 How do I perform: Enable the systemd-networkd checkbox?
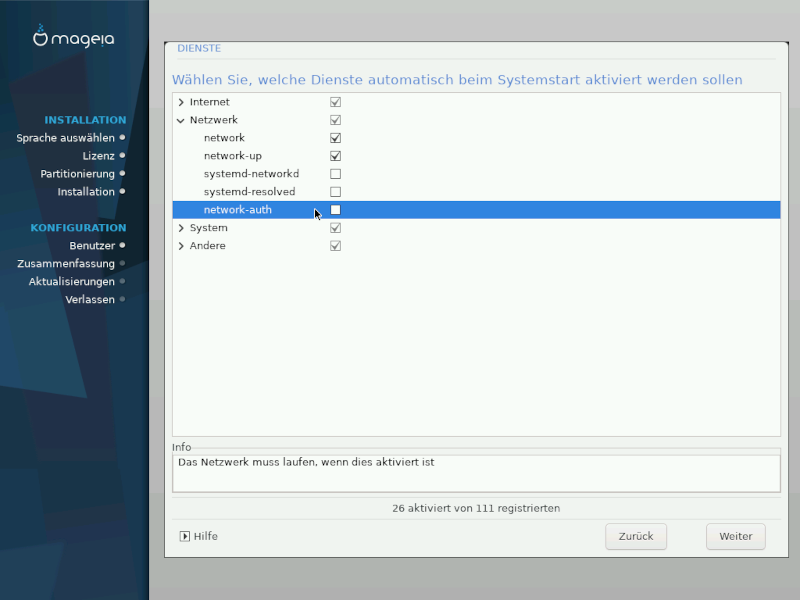pos(336,174)
